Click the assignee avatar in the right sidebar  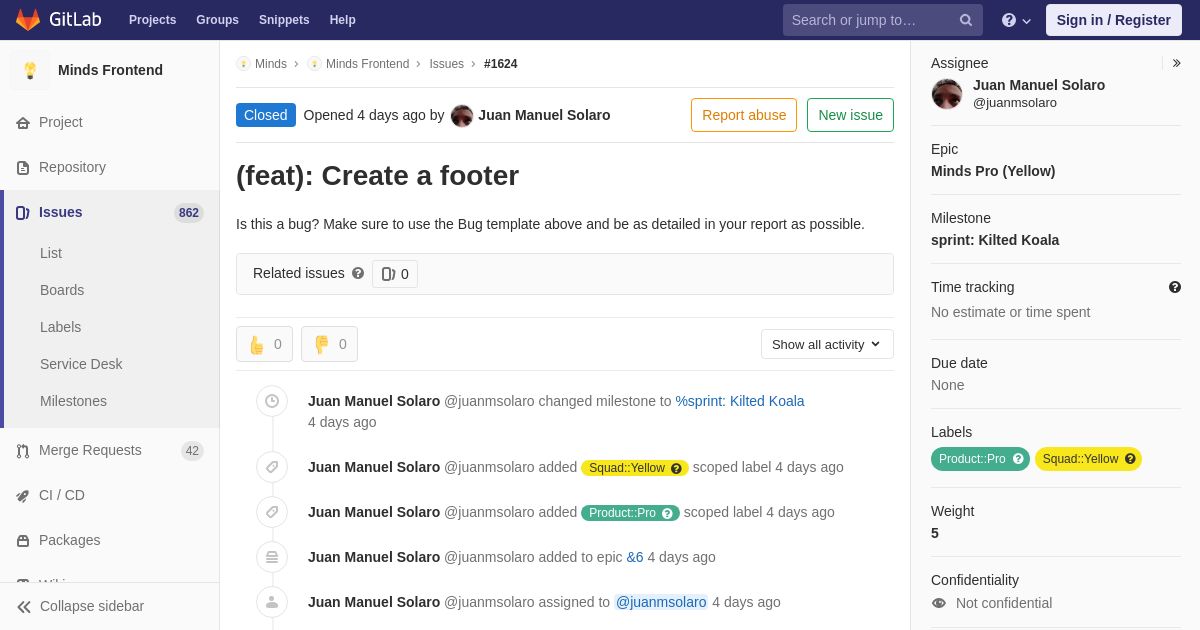tap(947, 94)
